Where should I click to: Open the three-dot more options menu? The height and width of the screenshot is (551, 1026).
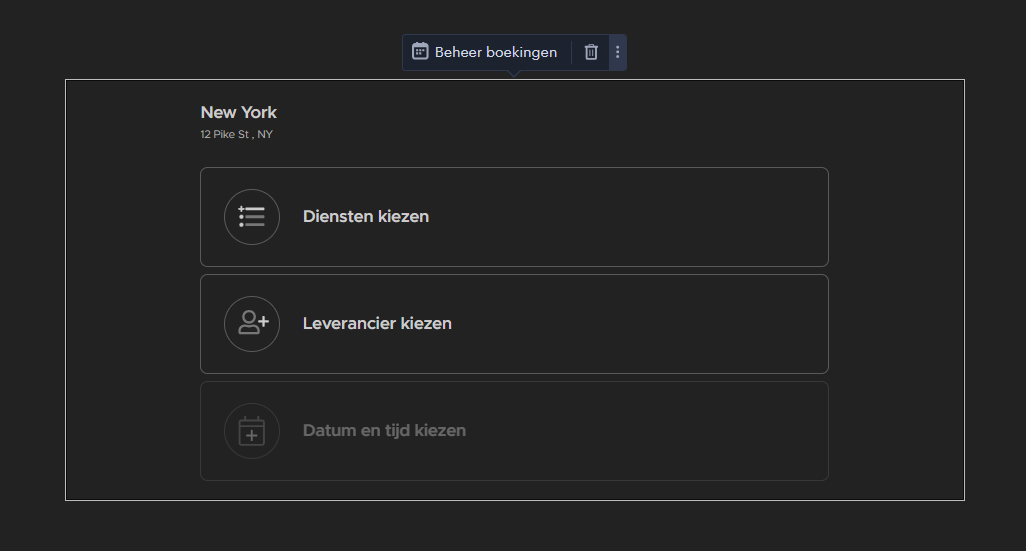tap(618, 52)
